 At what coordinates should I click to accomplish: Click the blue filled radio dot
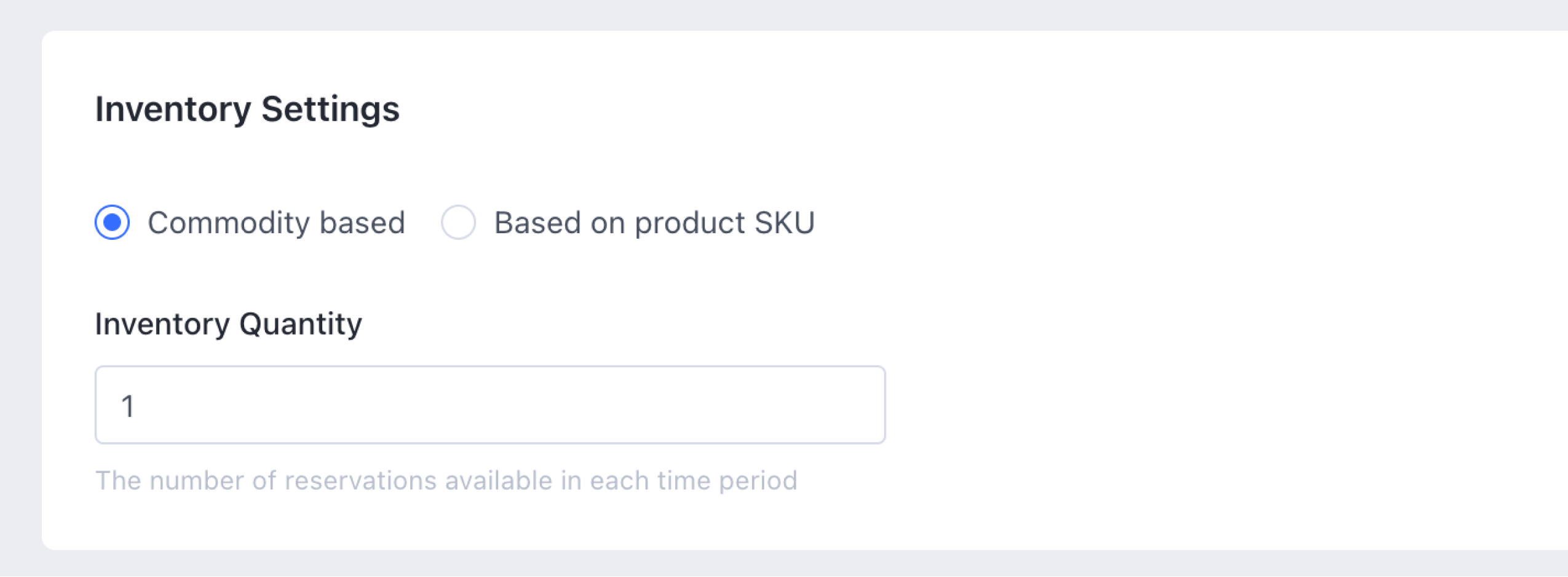pos(112,222)
